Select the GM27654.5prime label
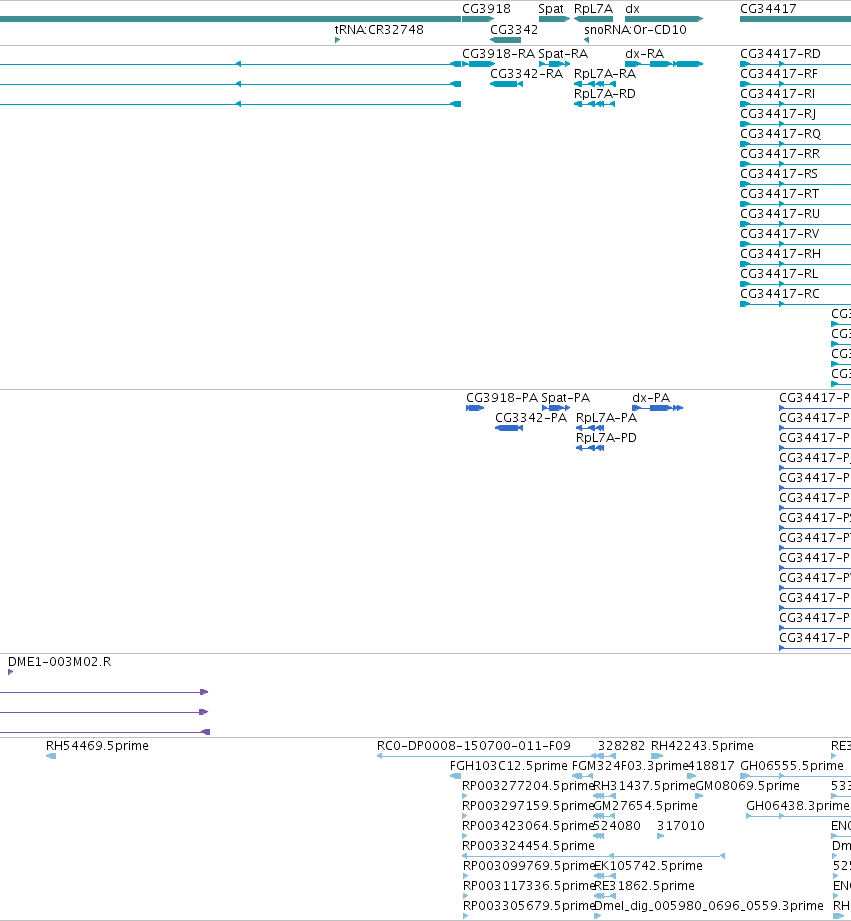The image size is (851, 921). [x=646, y=805]
